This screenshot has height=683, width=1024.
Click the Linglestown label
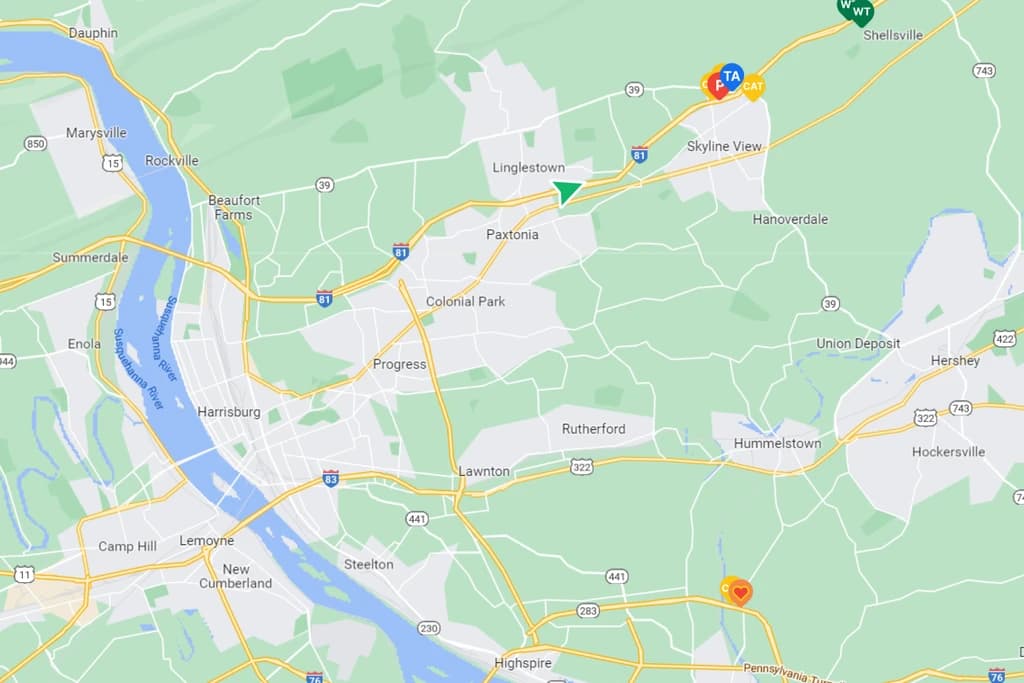coord(528,168)
